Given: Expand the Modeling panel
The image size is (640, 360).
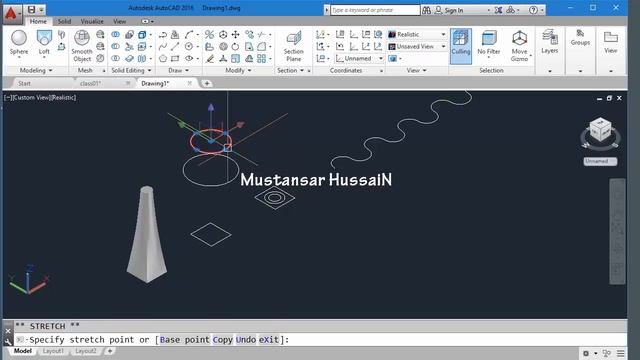Looking at the screenshot, I should point(36,71).
